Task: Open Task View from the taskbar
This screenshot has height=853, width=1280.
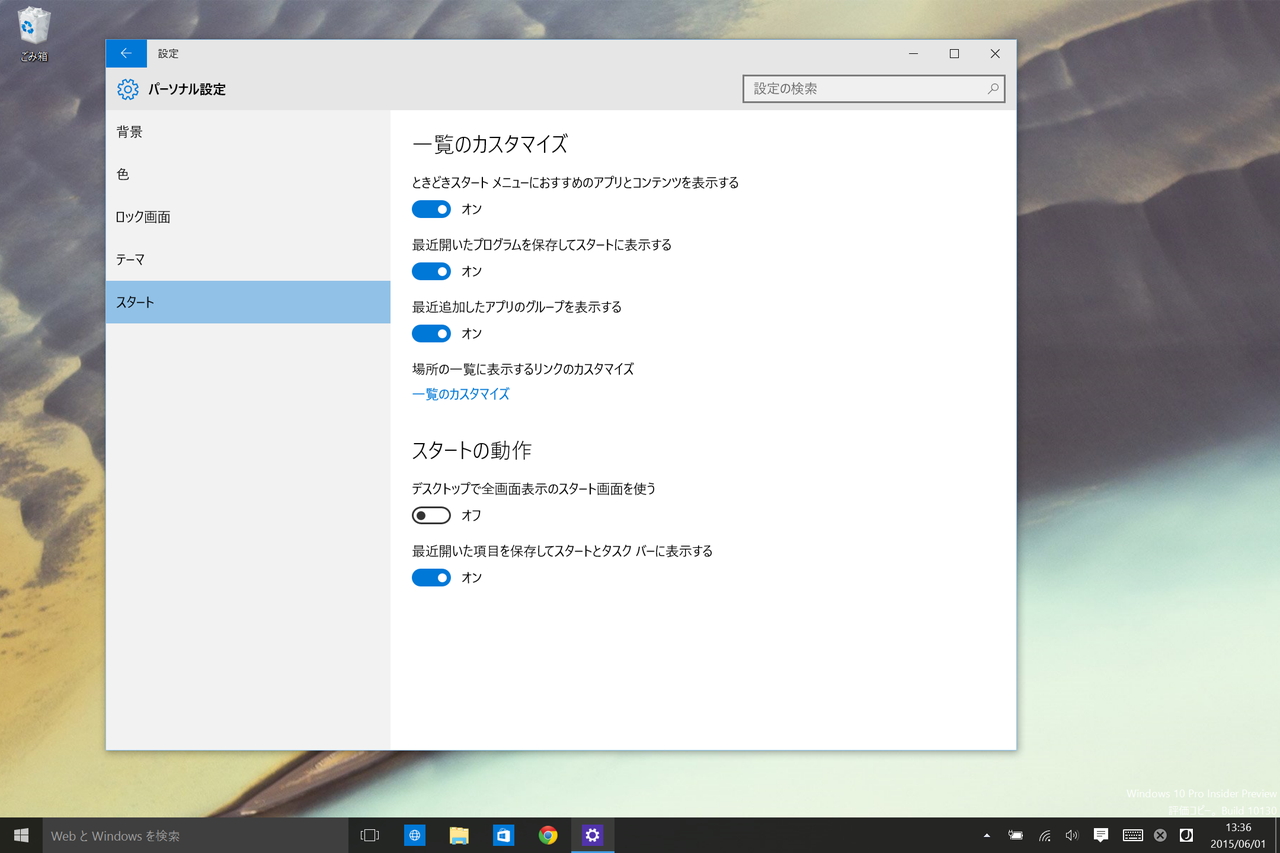Action: pyautogui.click(x=370, y=835)
